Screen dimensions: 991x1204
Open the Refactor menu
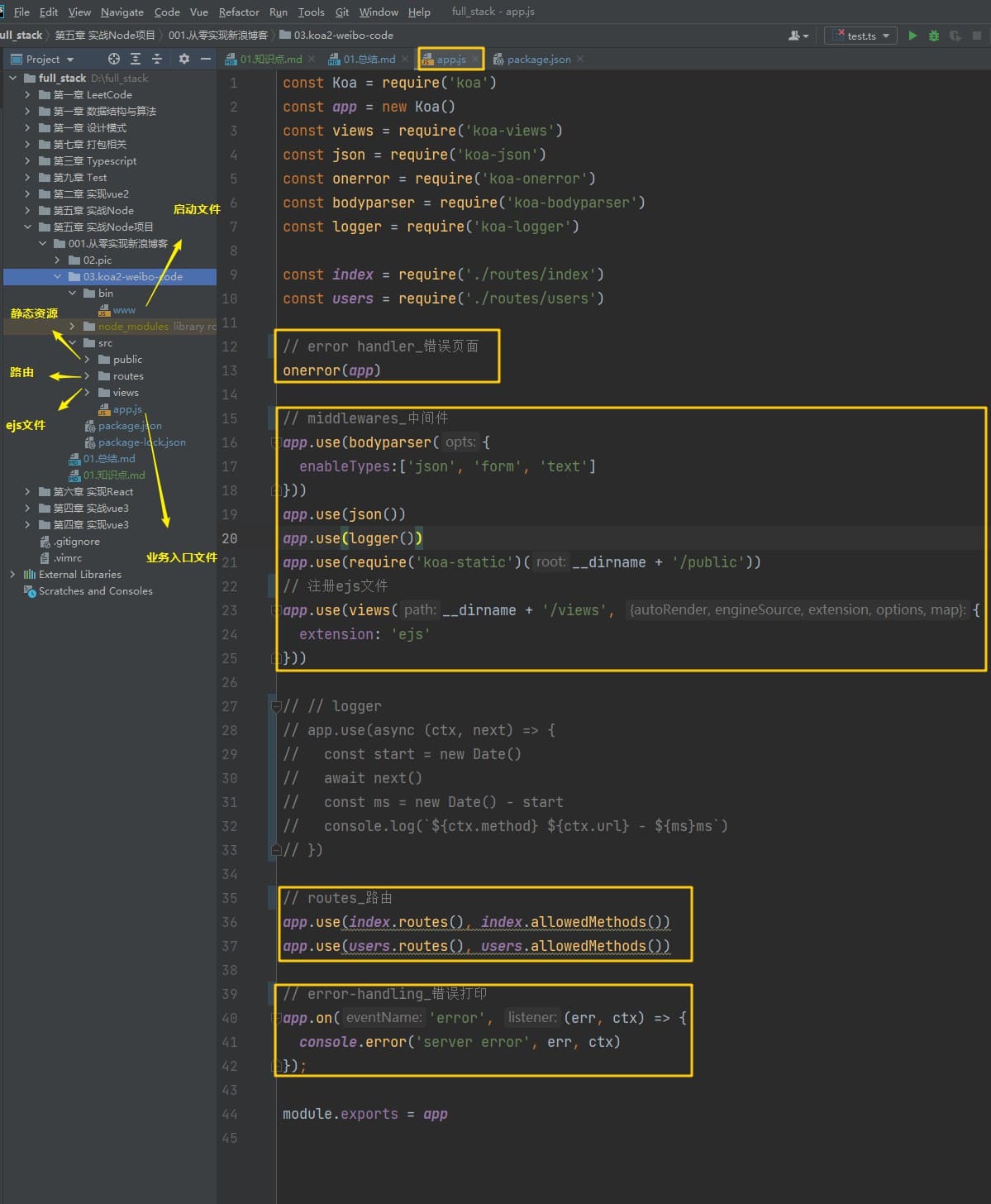(238, 12)
